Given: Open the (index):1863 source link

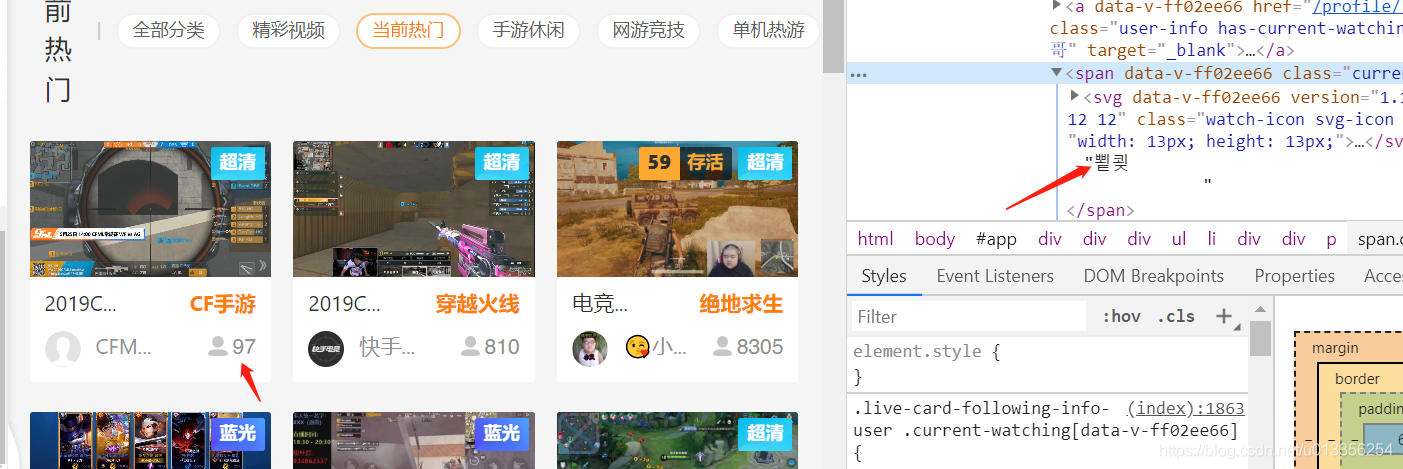Looking at the screenshot, I should (x=1185, y=408).
